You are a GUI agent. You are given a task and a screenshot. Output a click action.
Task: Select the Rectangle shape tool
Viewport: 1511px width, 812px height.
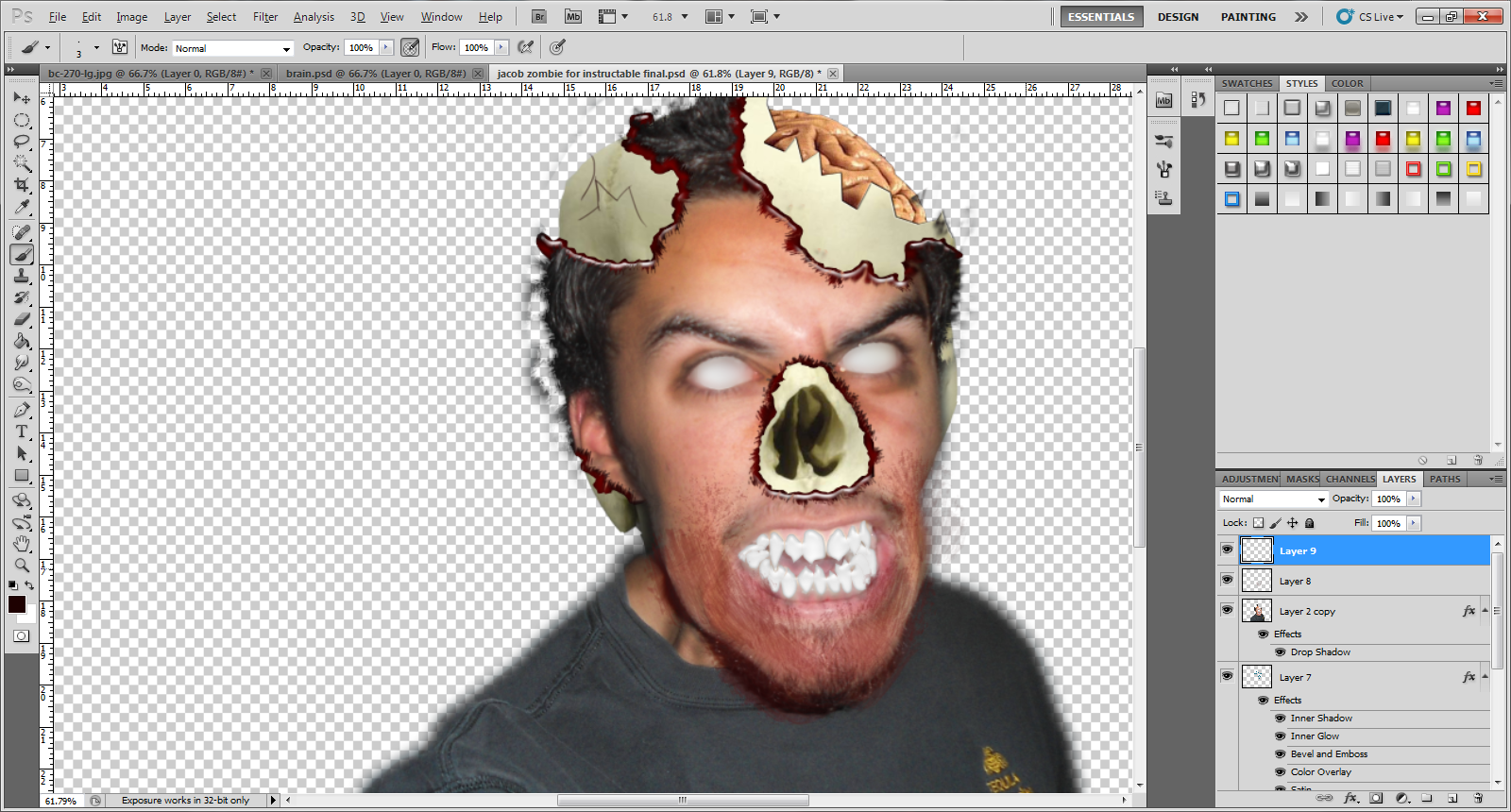click(x=21, y=475)
